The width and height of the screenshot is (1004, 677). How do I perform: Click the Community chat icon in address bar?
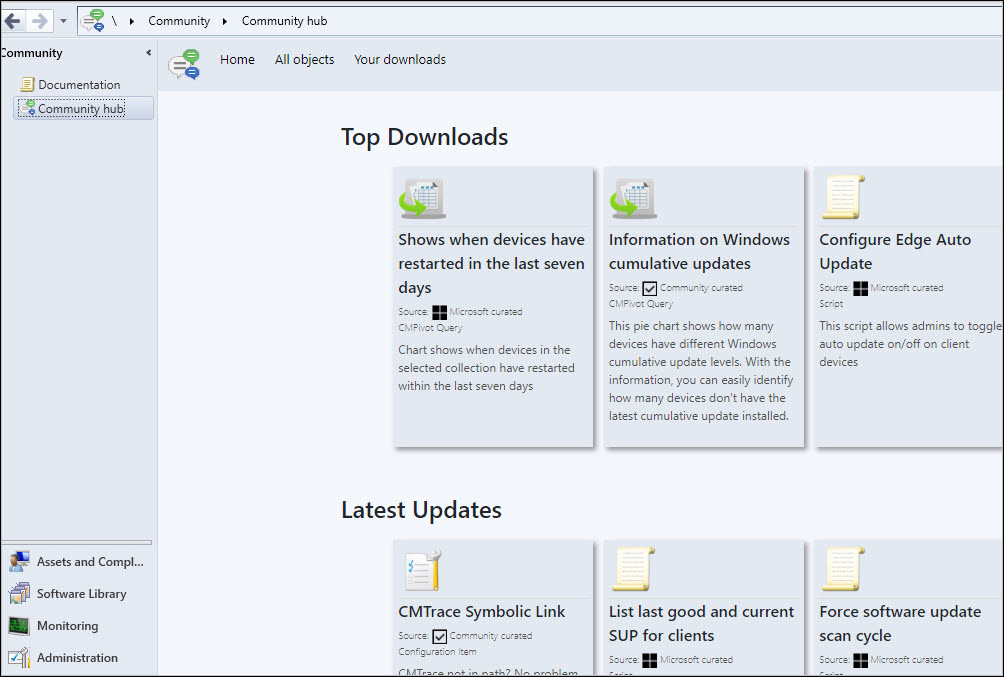pos(93,20)
